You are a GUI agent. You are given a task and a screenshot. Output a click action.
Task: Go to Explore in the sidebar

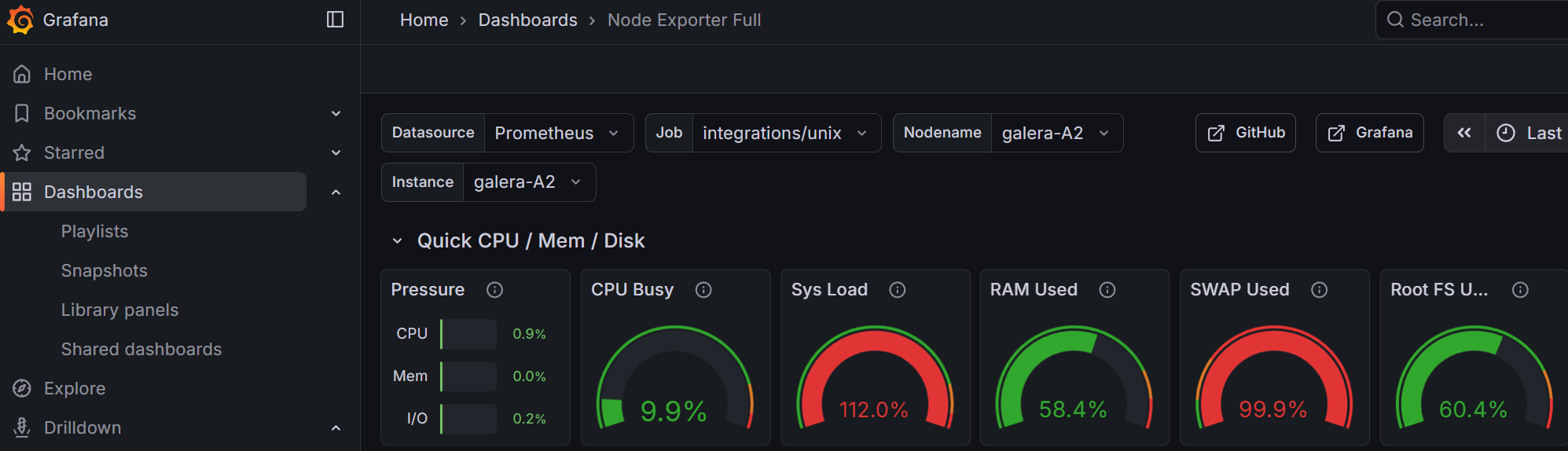point(75,388)
